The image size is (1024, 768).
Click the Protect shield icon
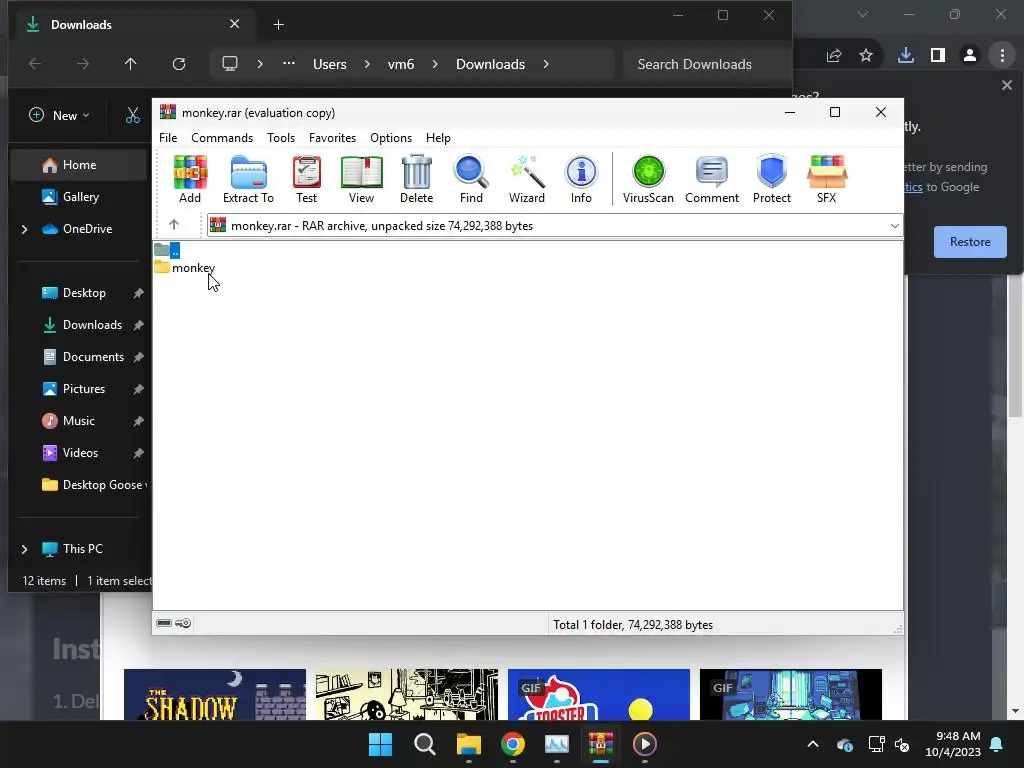[x=771, y=180]
